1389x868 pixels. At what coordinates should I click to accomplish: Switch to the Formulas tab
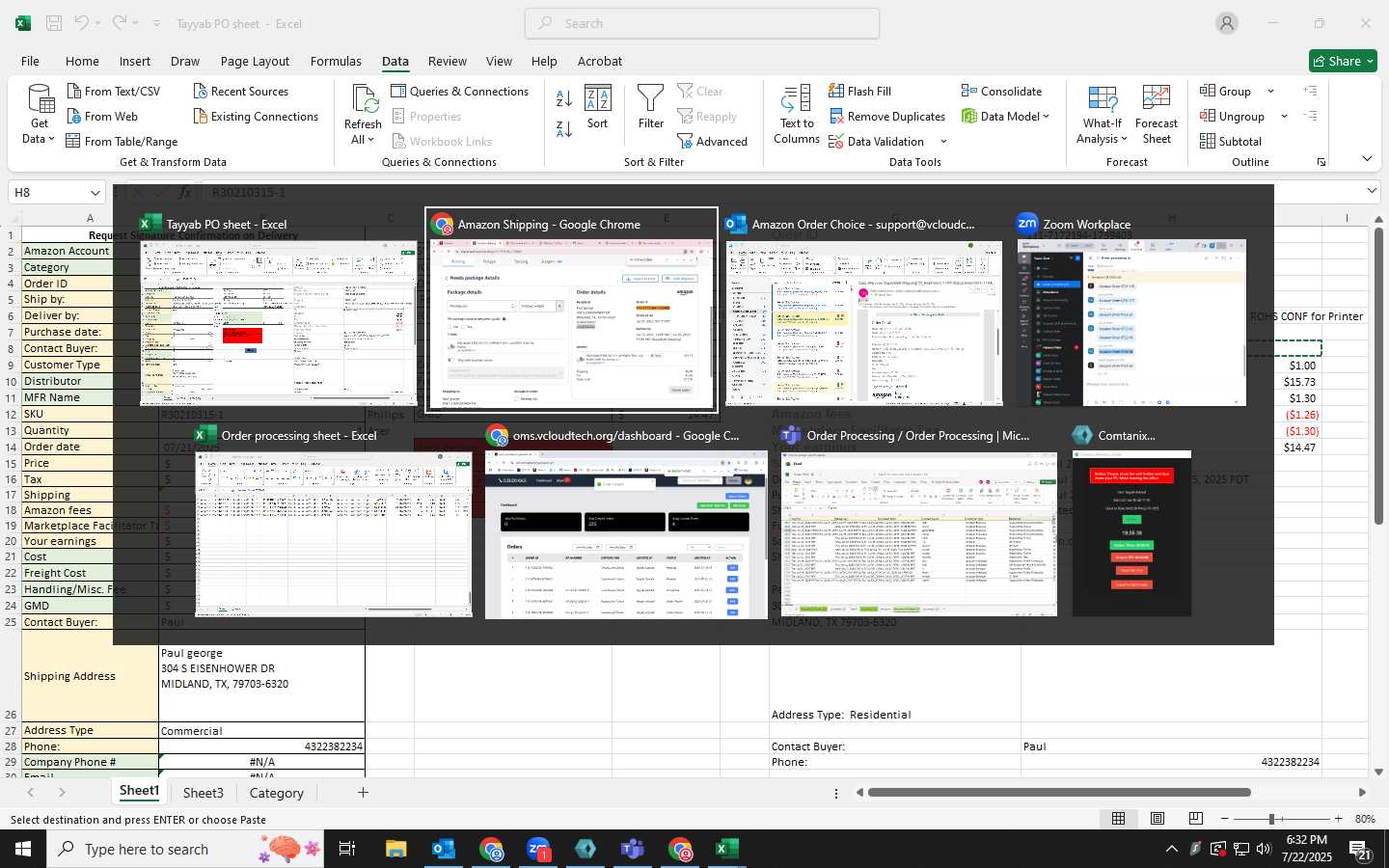[x=336, y=61]
